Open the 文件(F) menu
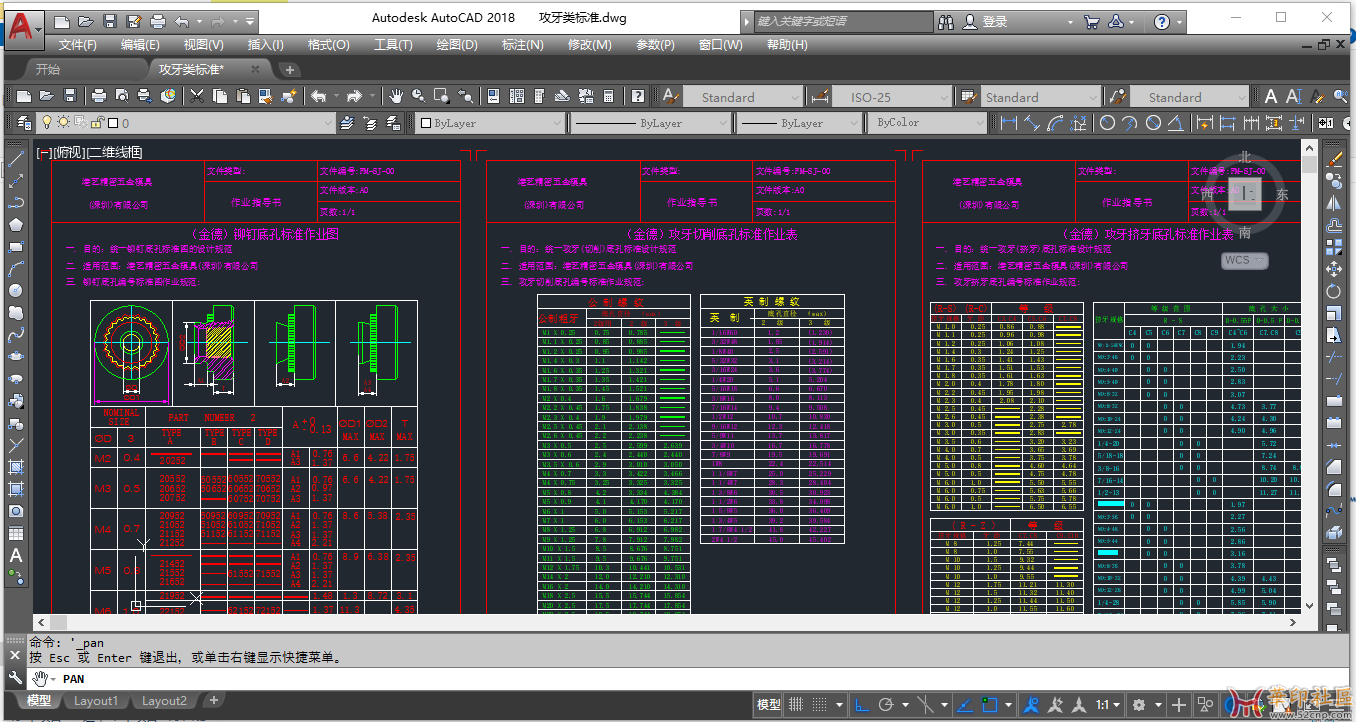1356x722 pixels. pos(78,44)
